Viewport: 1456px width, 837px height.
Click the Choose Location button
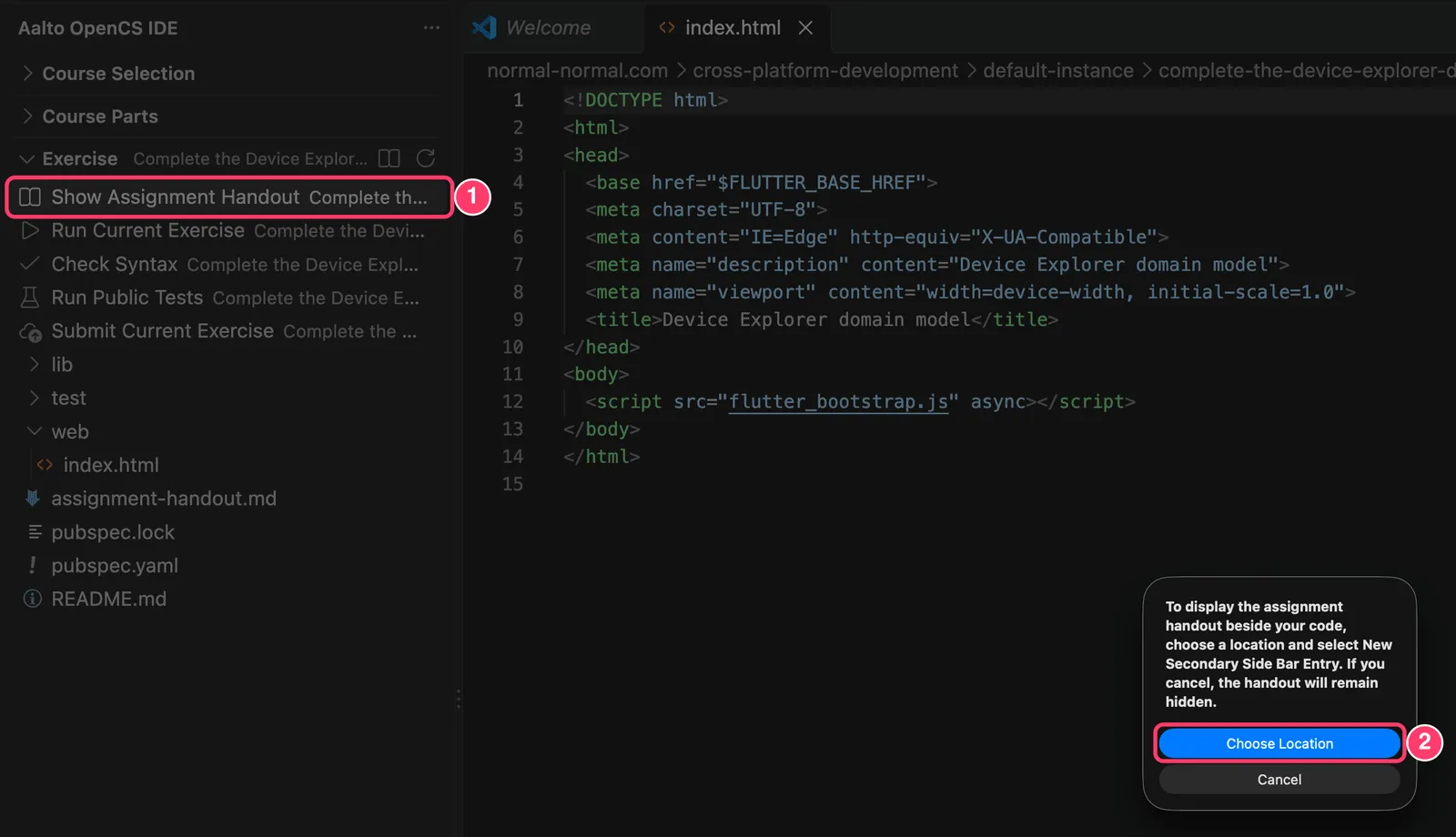click(x=1279, y=743)
